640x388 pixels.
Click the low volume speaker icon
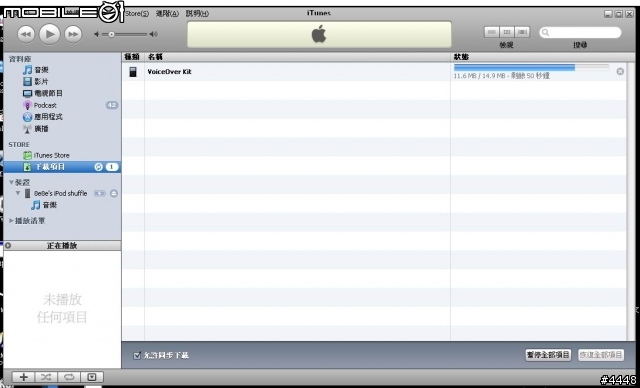[x=97, y=34]
